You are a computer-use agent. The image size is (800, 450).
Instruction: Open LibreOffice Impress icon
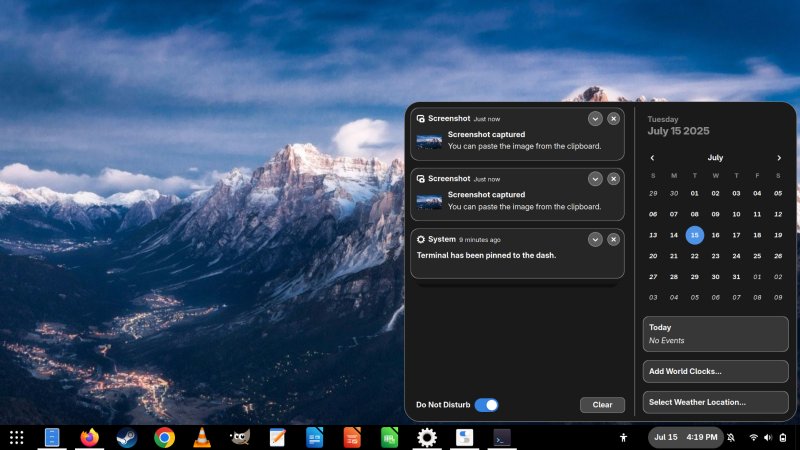352,437
